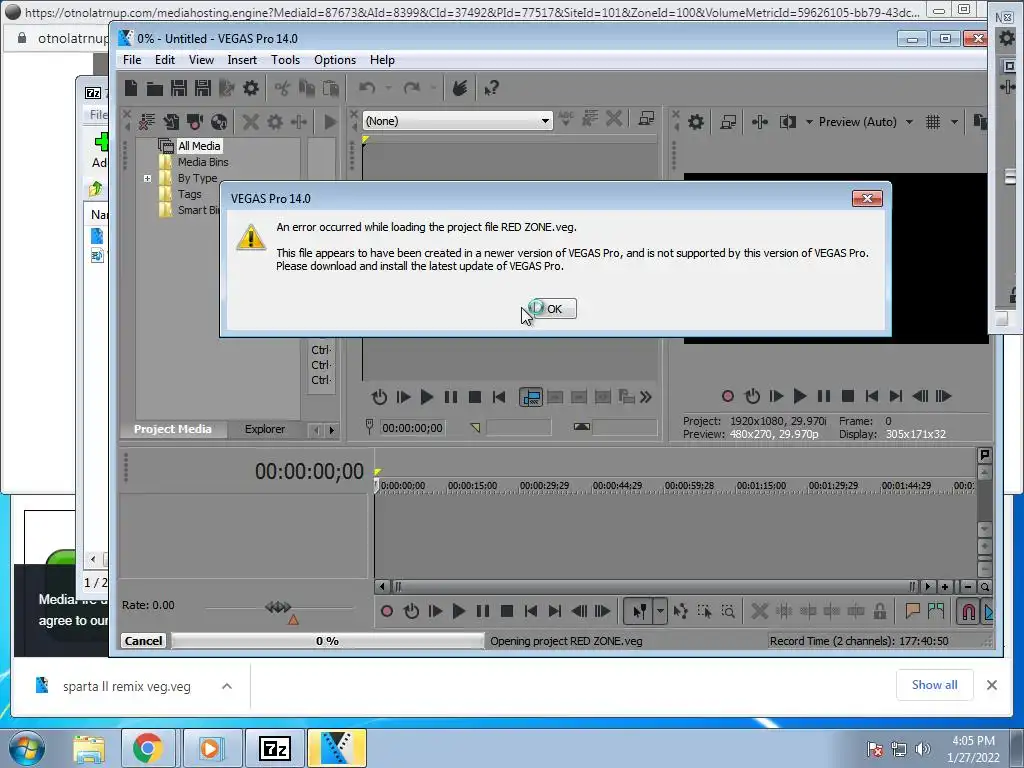Click Go to End in preview transport
The height and width of the screenshot is (768, 1024).
pyautogui.click(x=895, y=396)
